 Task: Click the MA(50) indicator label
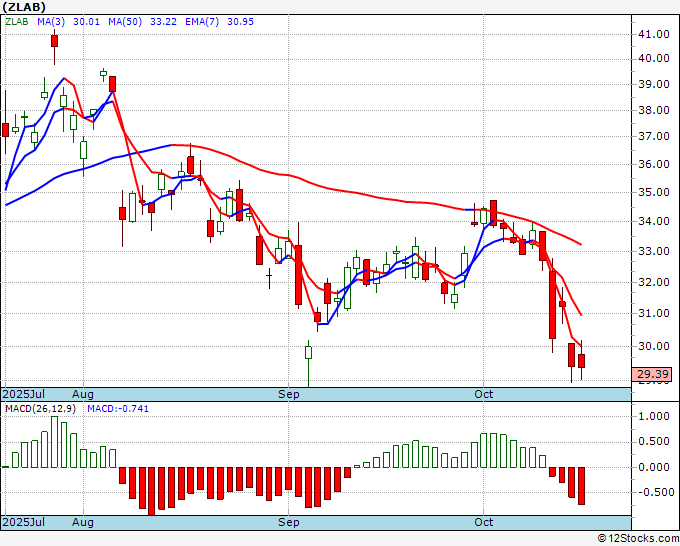(125, 22)
